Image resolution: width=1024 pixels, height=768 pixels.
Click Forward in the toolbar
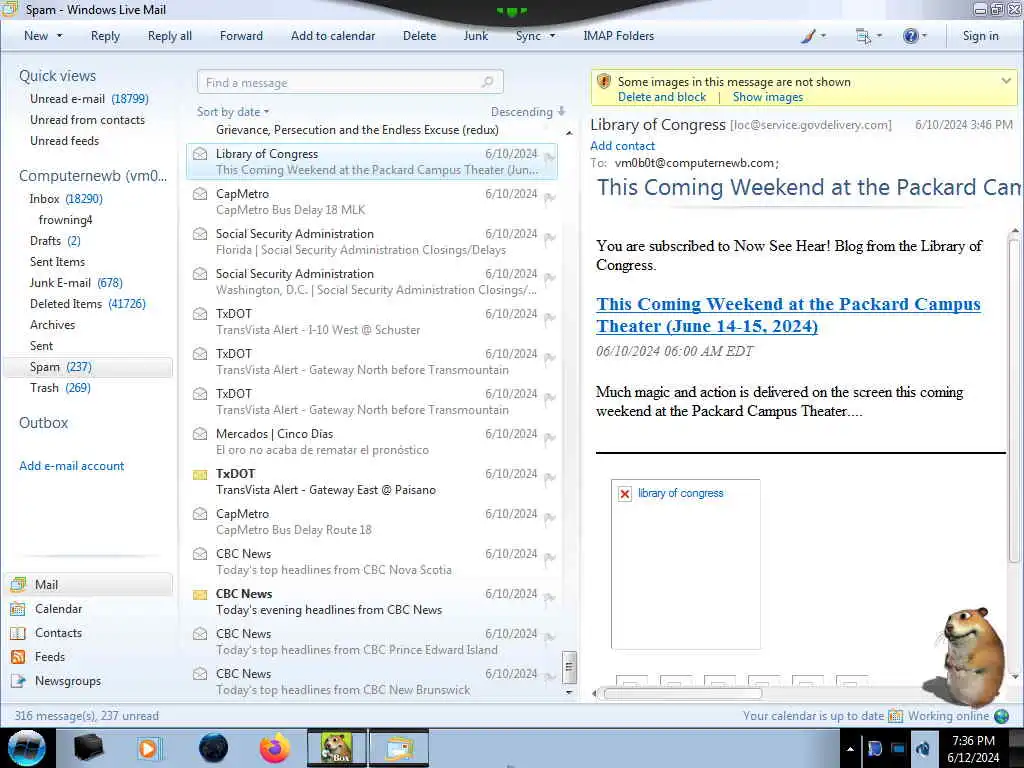pos(241,36)
